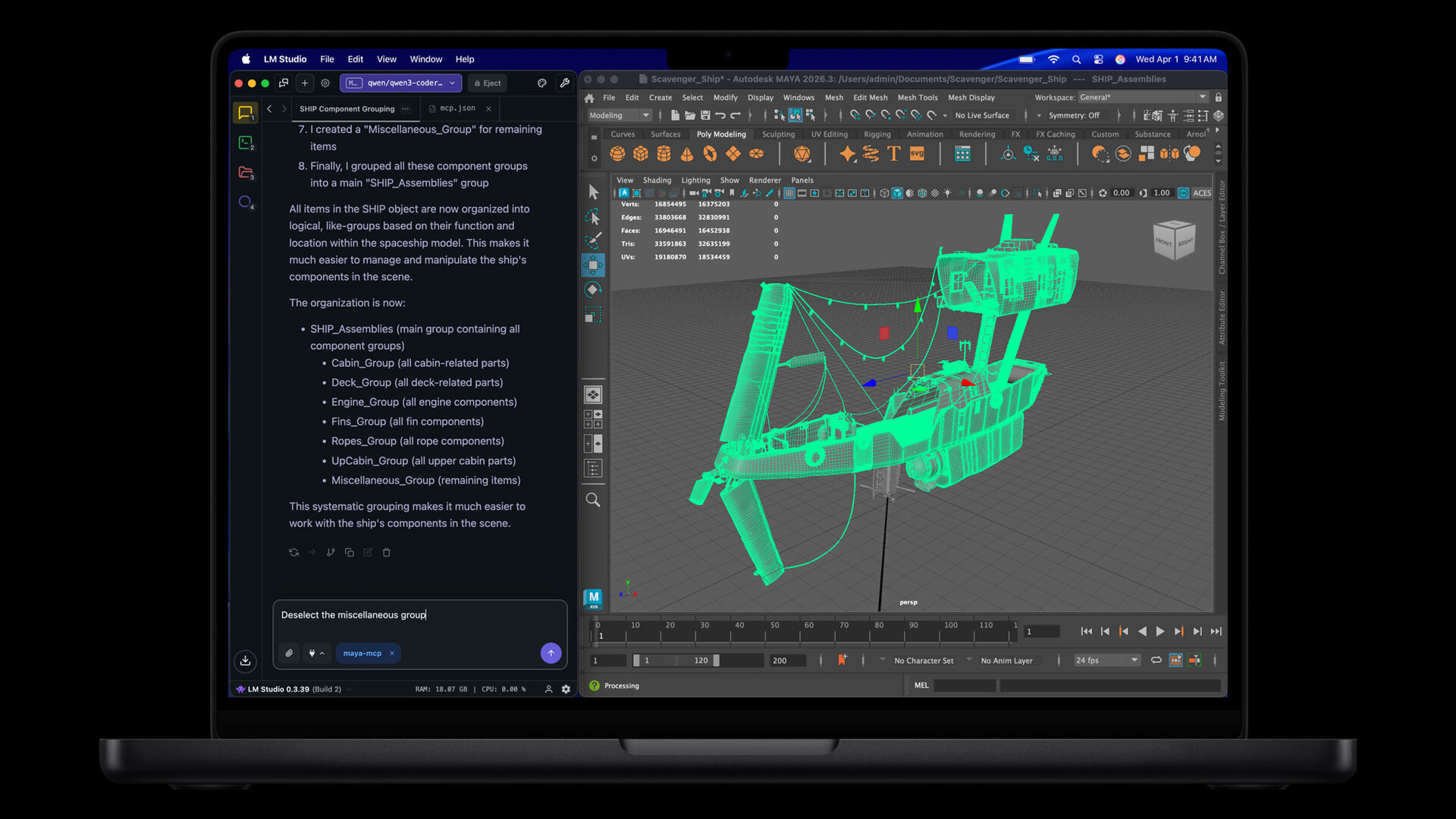This screenshot has height=819, width=1456.
Task: Open the Modeling menu set dropdown
Action: click(620, 115)
